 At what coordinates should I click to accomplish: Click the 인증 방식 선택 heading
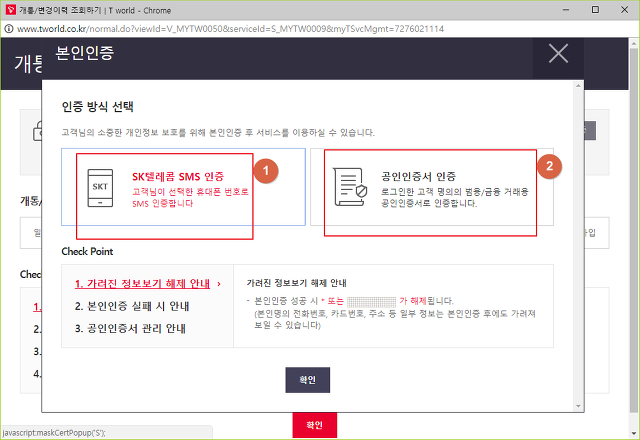click(x=98, y=107)
